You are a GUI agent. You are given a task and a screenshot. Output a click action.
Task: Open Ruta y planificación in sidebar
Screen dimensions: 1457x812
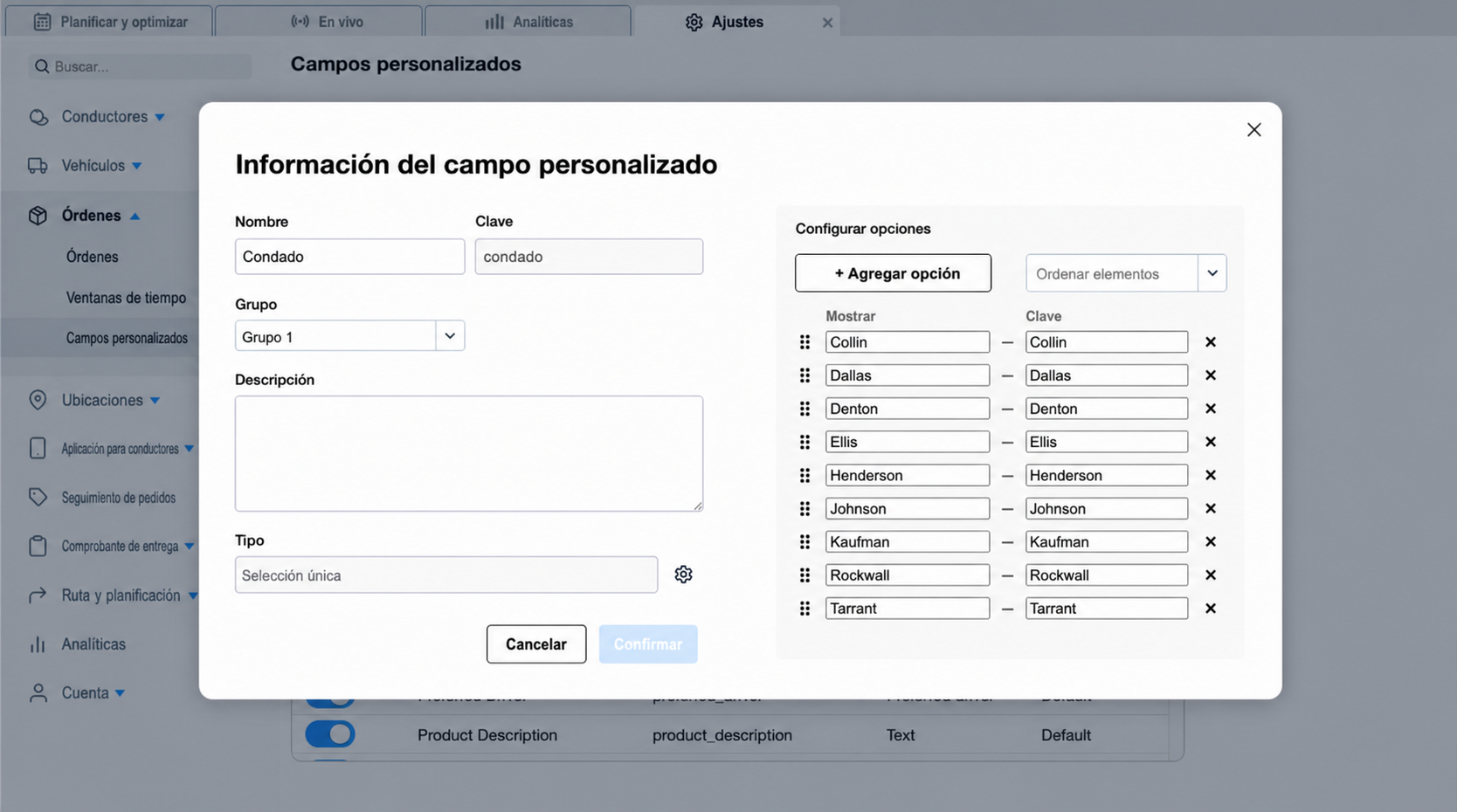tap(121, 595)
